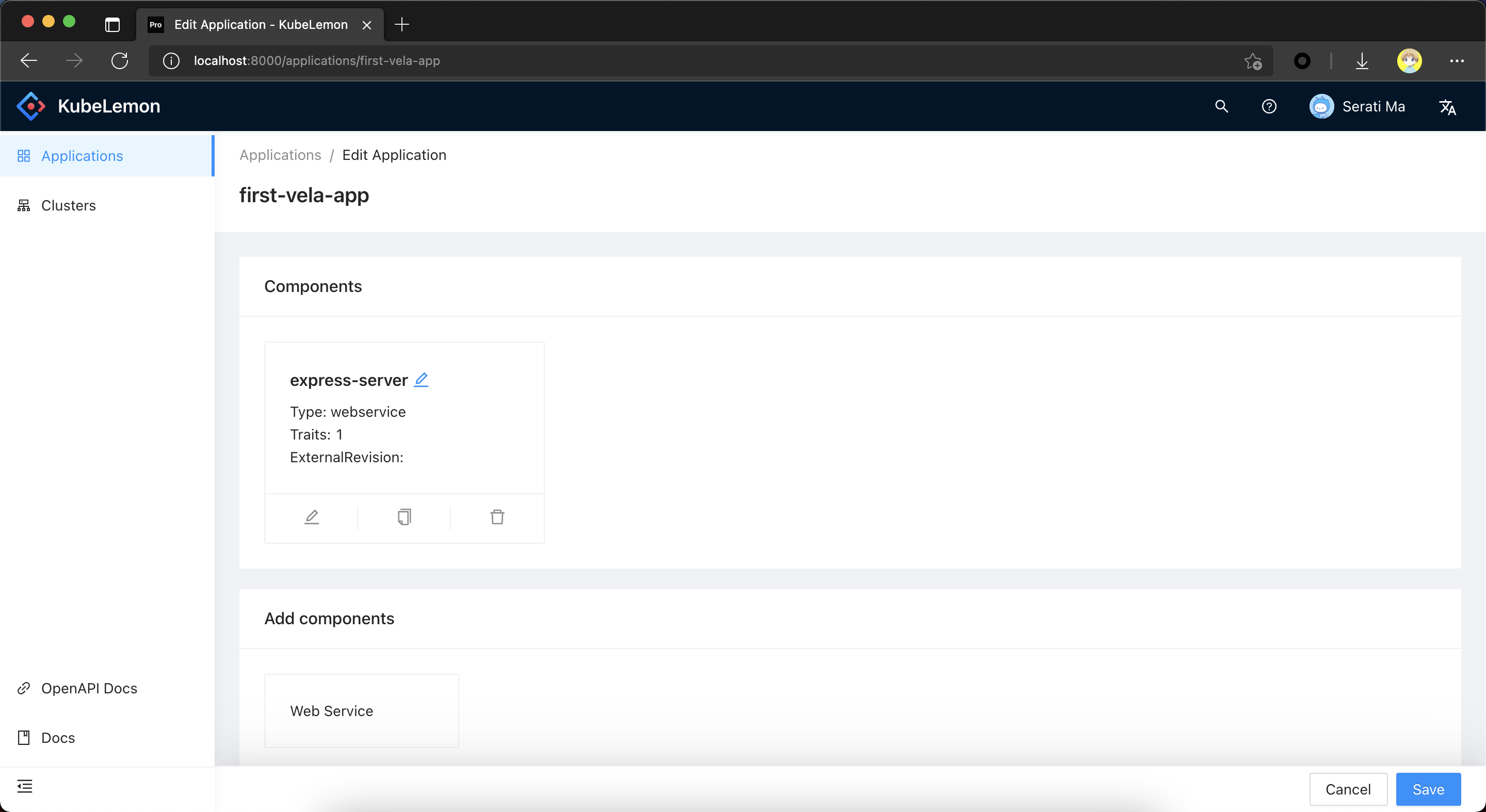The height and width of the screenshot is (812, 1486).
Task: Collapse the sidebar using bottom menu icon
Action: click(x=25, y=786)
